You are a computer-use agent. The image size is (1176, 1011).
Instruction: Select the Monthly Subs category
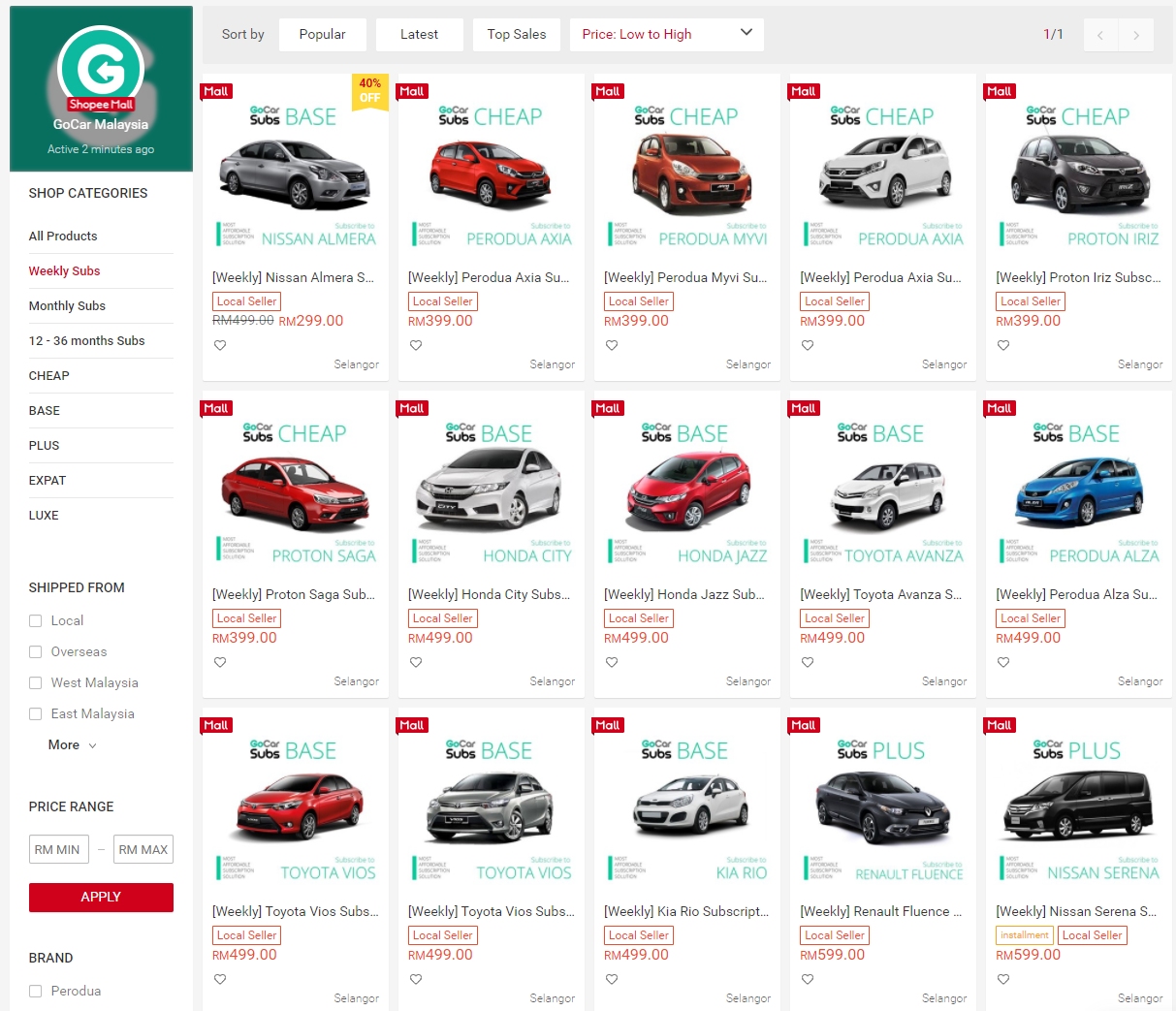(x=67, y=305)
